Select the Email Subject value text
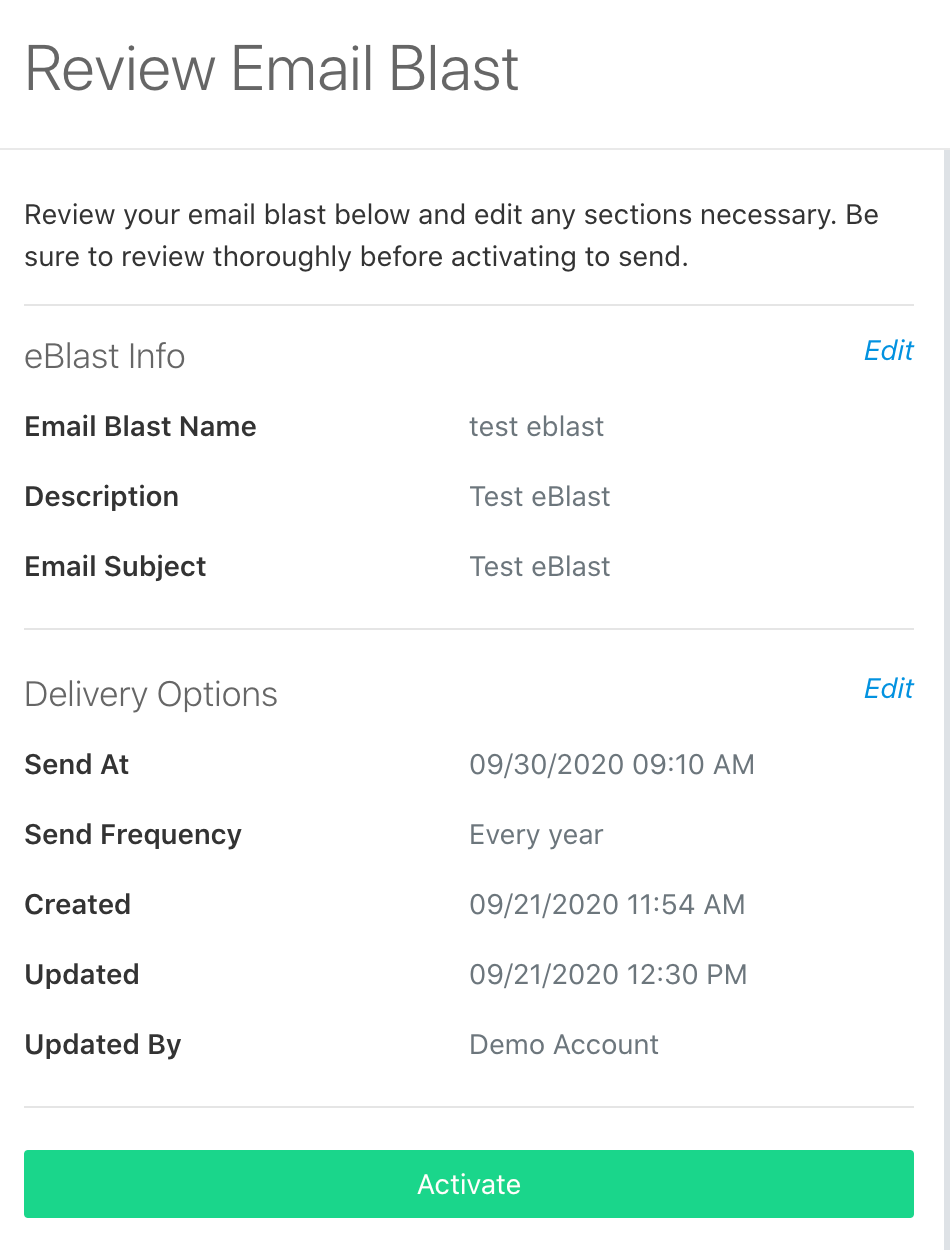This screenshot has height=1250, width=950. pyautogui.click(x=540, y=566)
